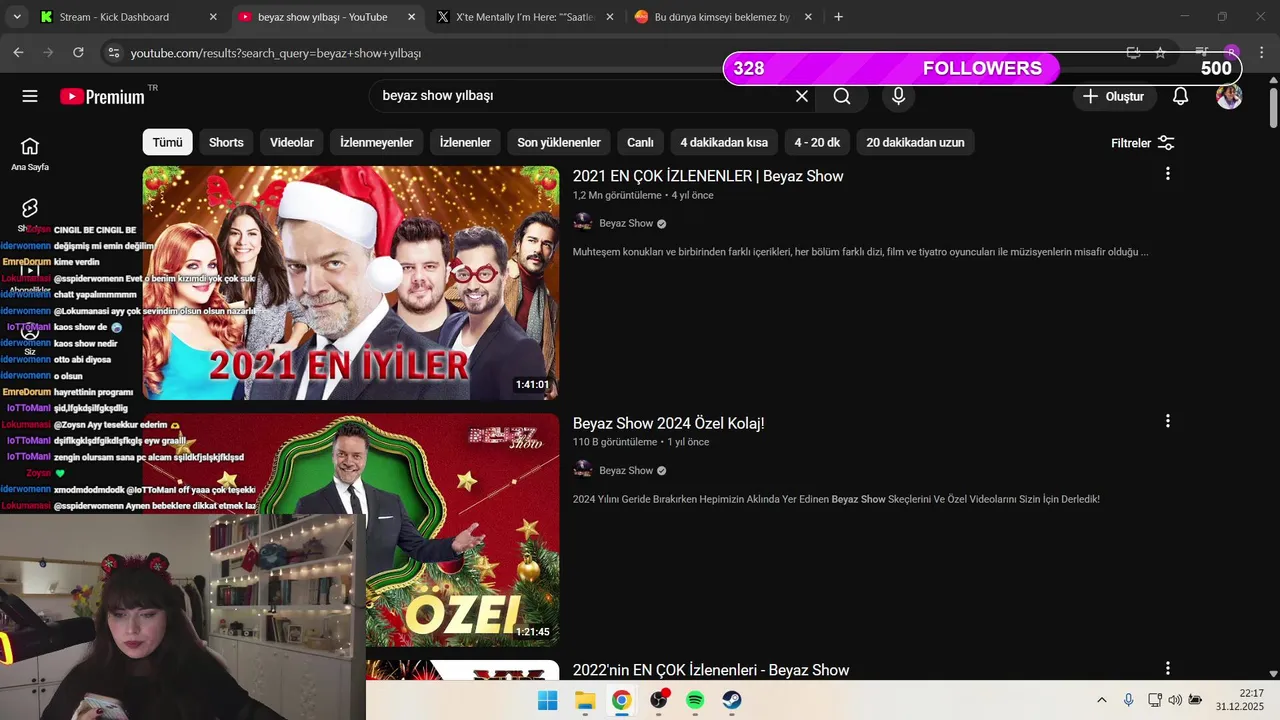Screen dimensions: 1280x720
Task: Select the 4 - 20 dk chip
Action: pyautogui.click(x=817, y=143)
